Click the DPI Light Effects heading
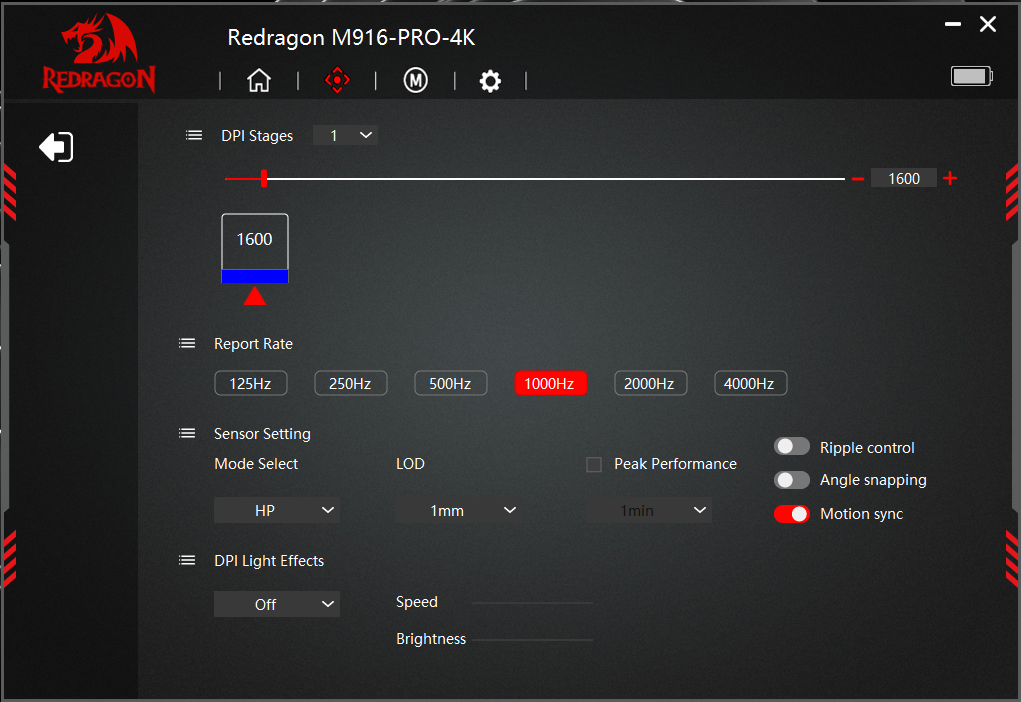 pos(269,561)
